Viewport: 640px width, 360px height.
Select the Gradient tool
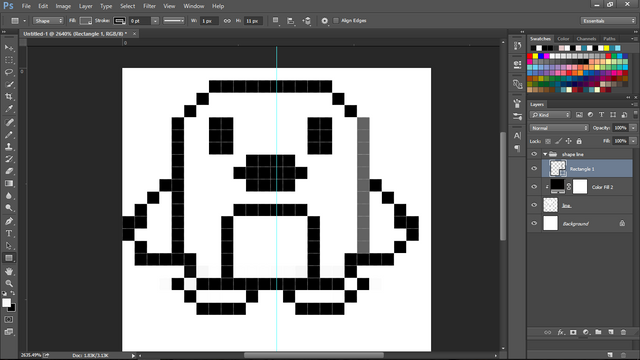click(x=9, y=183)
